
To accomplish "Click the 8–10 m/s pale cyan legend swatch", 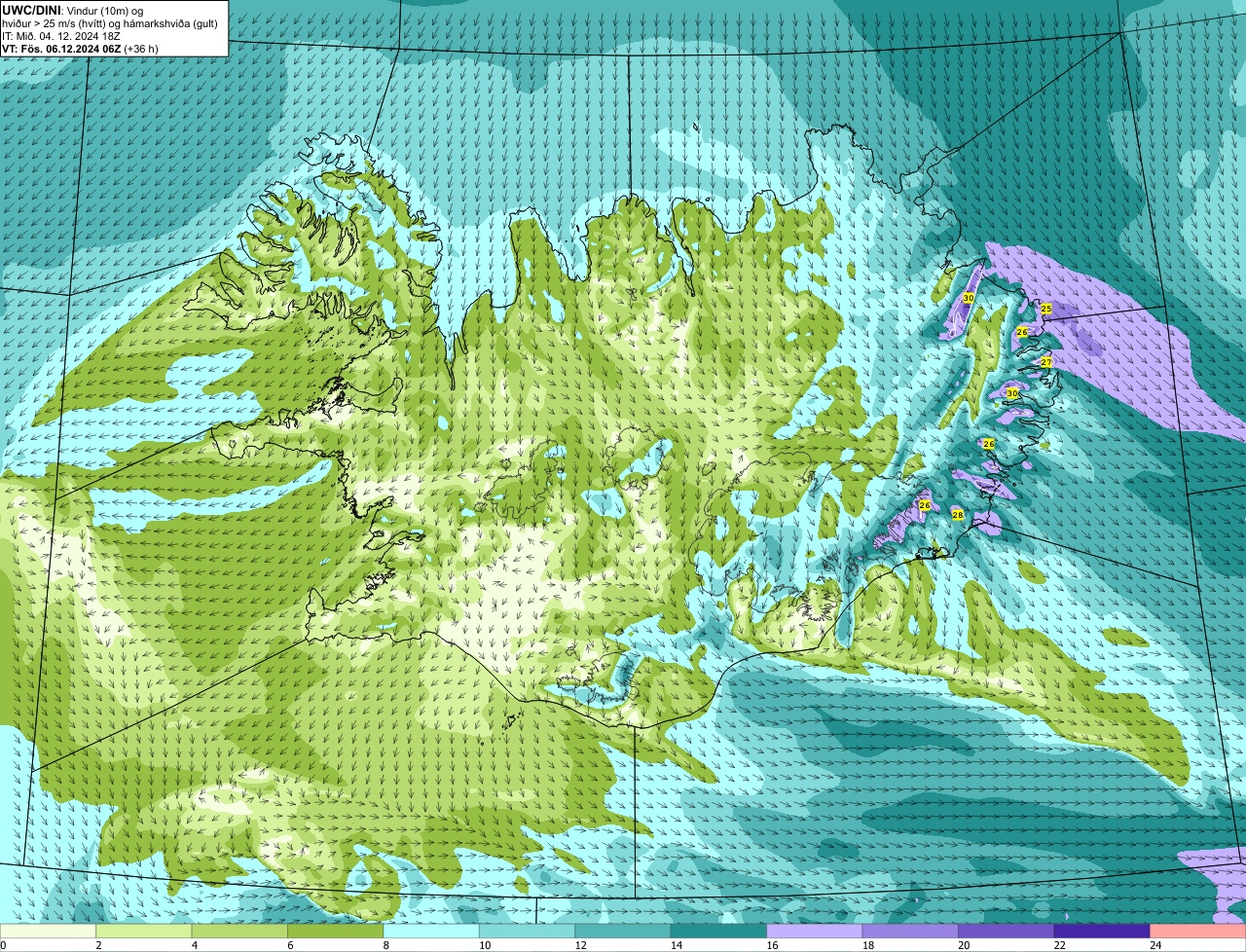I will click(x=431, y=932).
